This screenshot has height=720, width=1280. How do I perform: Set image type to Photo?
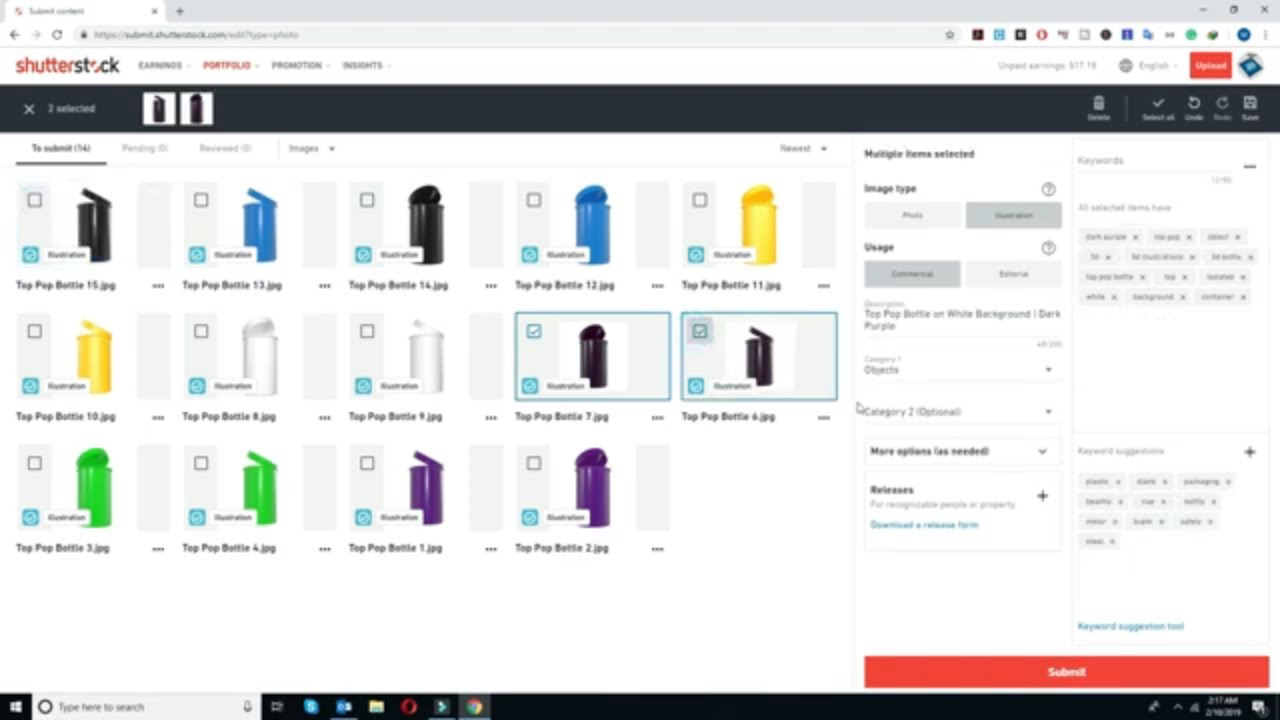click(x=912, y=215)
